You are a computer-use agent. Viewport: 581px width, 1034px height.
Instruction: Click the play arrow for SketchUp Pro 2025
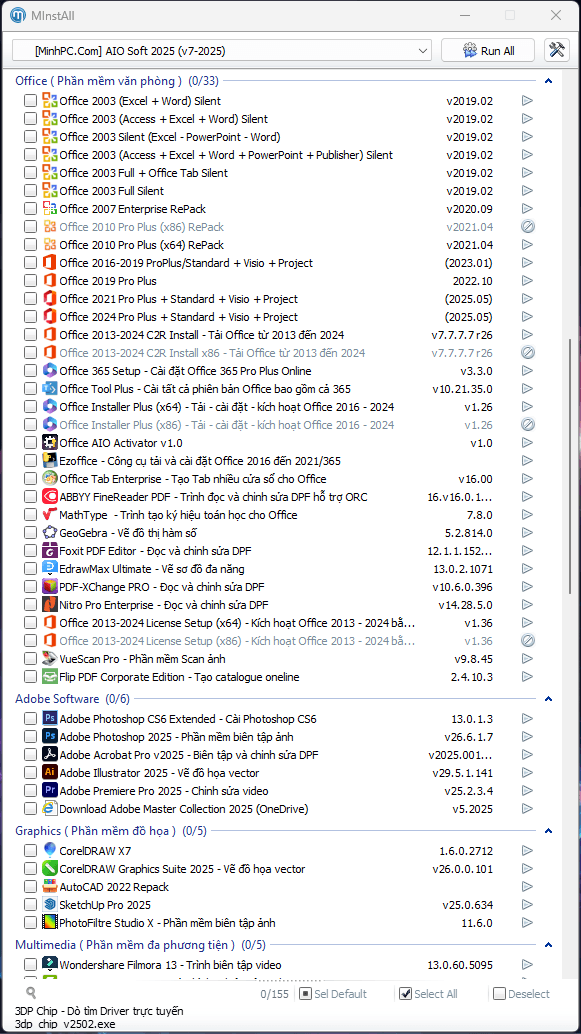[527, 905]
